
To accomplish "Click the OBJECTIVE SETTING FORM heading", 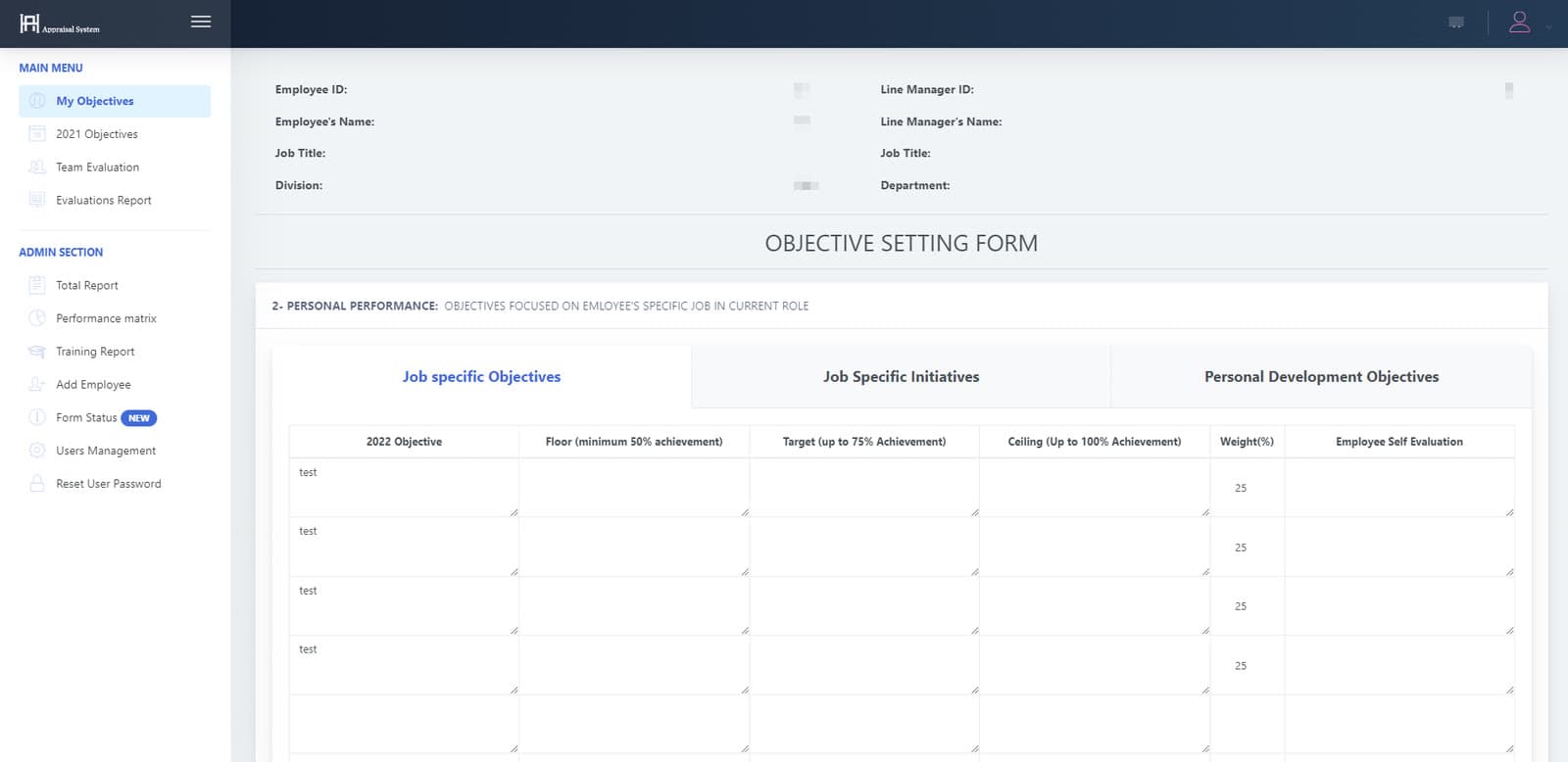I will 901,243.
